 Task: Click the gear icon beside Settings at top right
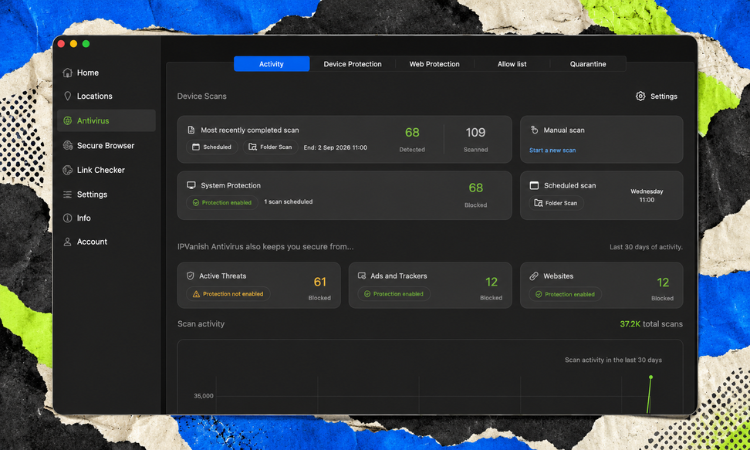pyautogui.click(x=640, y=96)
